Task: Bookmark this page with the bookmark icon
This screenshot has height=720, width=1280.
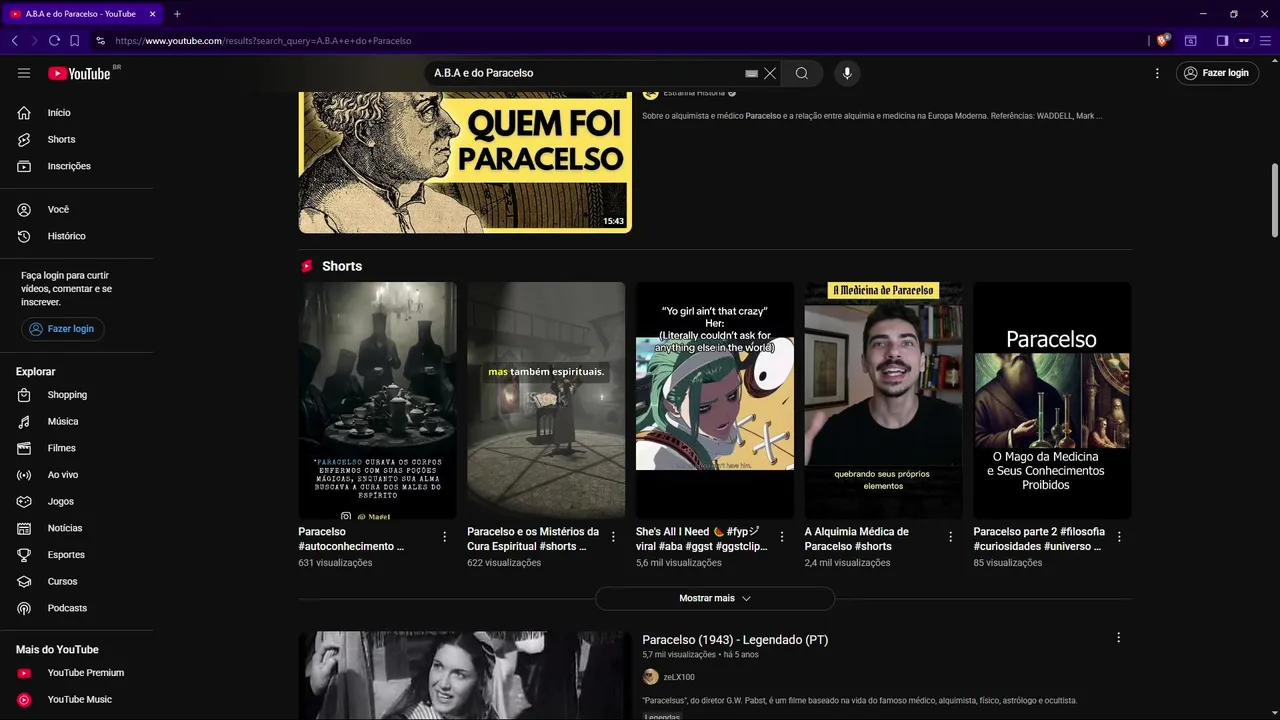Action: tap(75, 41)
